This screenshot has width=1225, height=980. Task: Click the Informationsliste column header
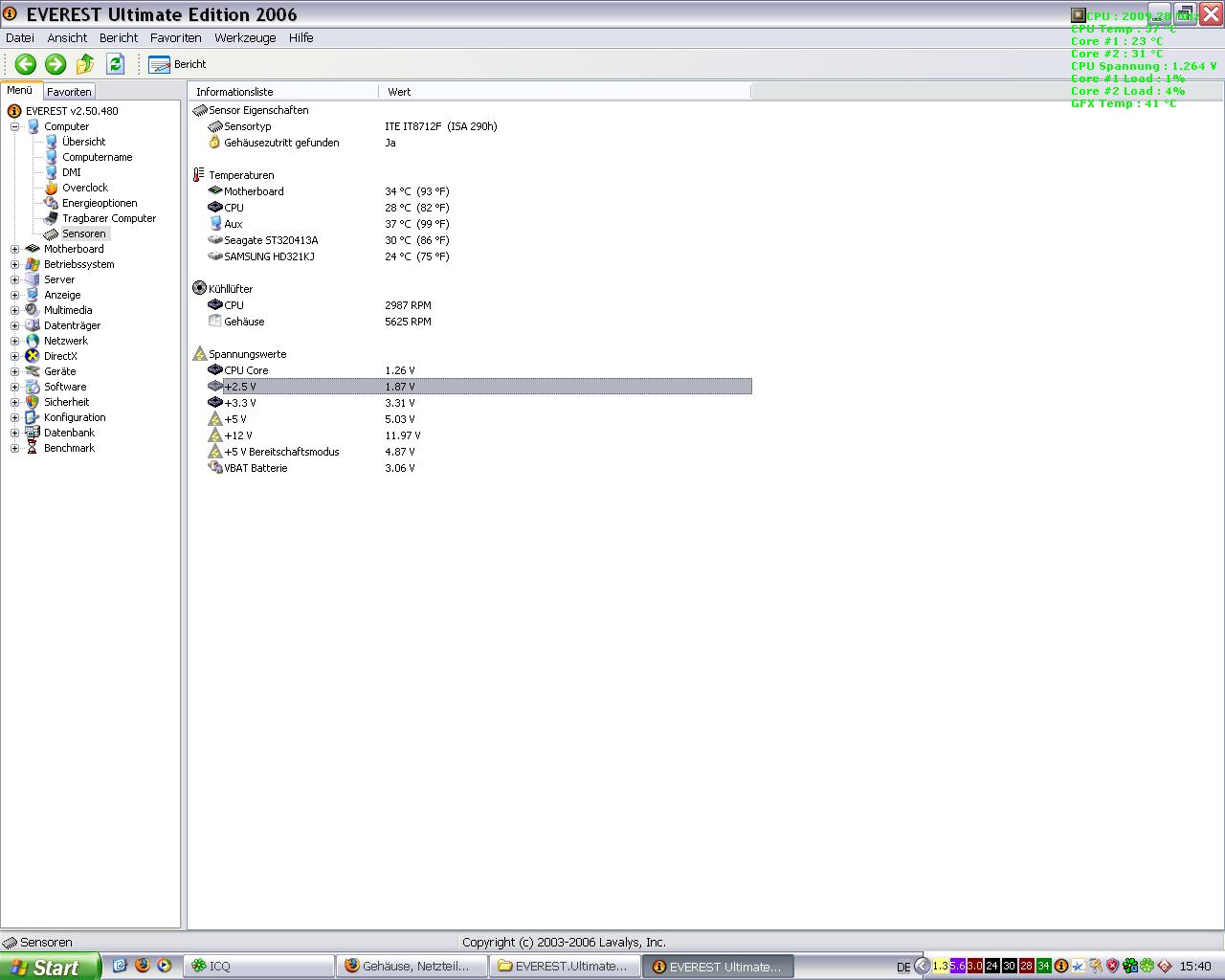pyautogui.click(x=283, y=92)
